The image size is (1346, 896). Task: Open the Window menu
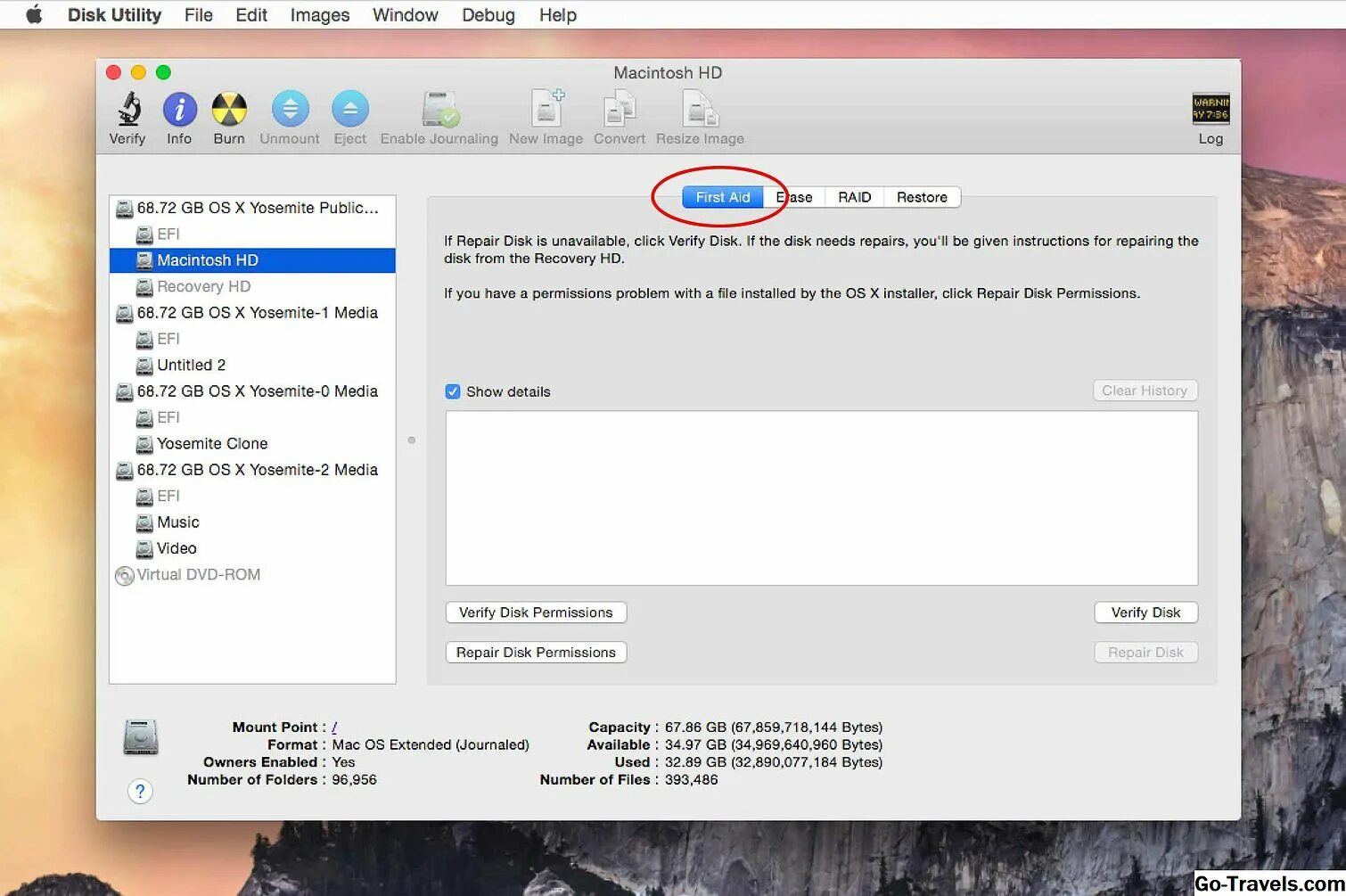406,15
